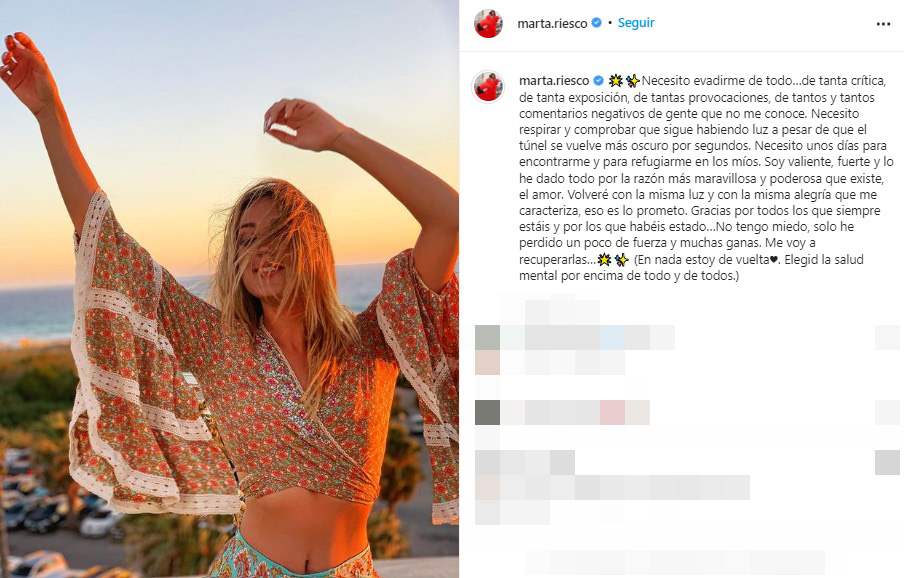Click the second blurred commenter dark avatar
The width and height of the screenshot is (904, 578).
[x=487, y=413]
